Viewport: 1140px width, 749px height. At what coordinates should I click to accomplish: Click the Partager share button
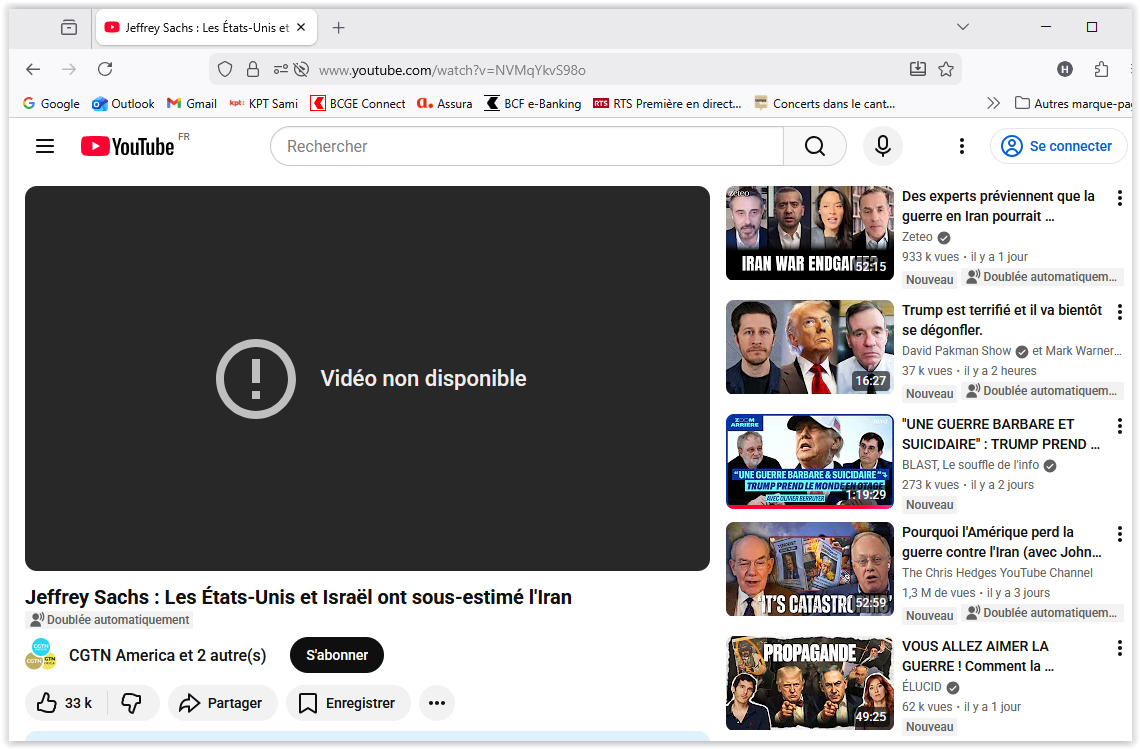tap(220, 703)
